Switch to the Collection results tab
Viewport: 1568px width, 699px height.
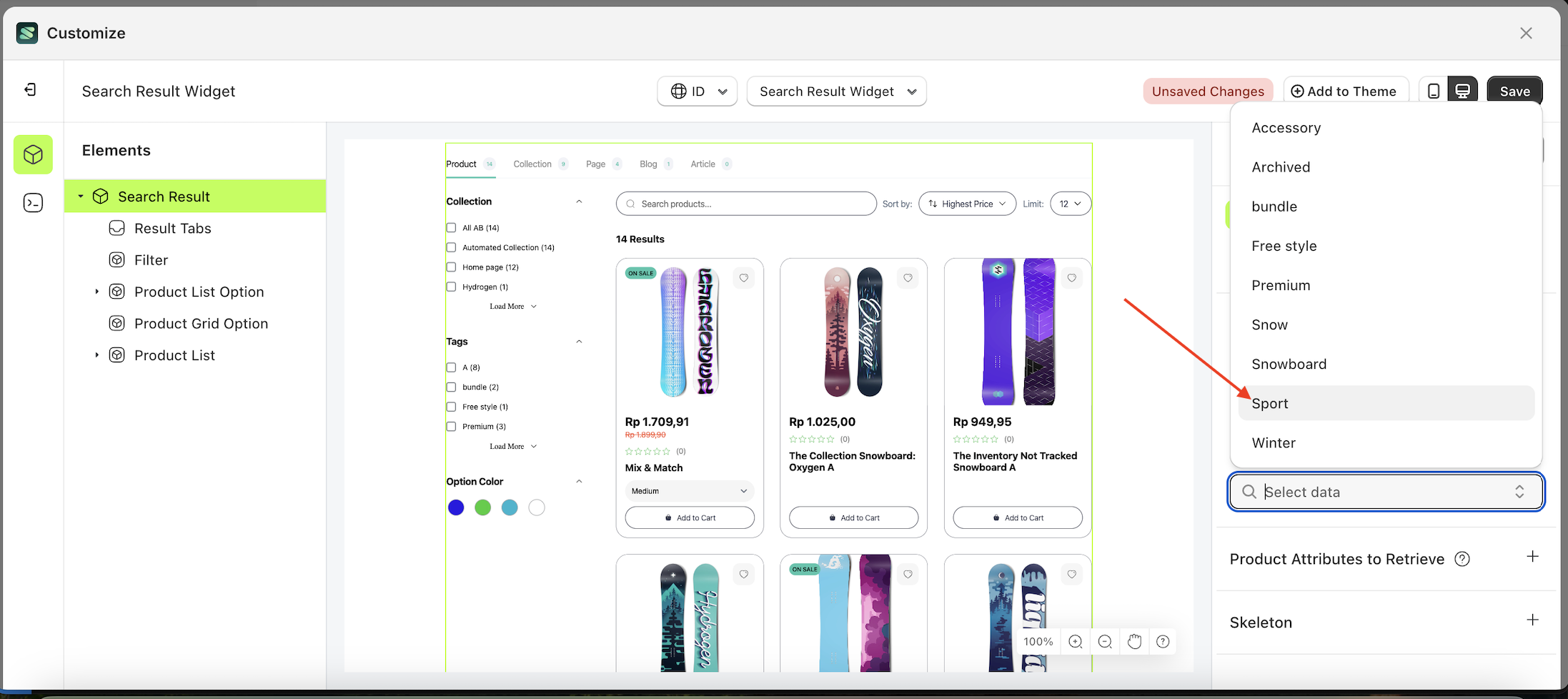point(532,164)
